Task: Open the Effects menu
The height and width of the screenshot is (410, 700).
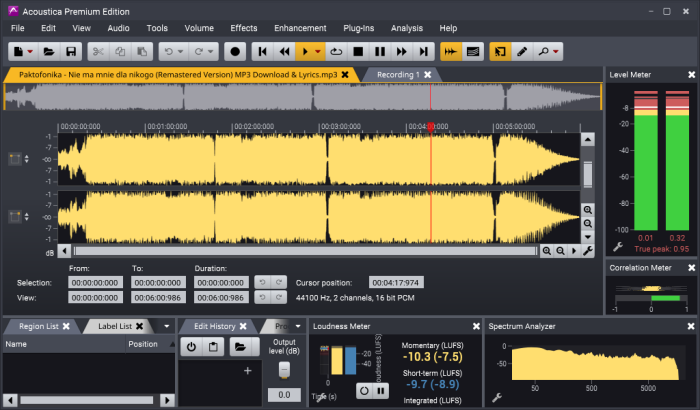Action: coord(244,28)
